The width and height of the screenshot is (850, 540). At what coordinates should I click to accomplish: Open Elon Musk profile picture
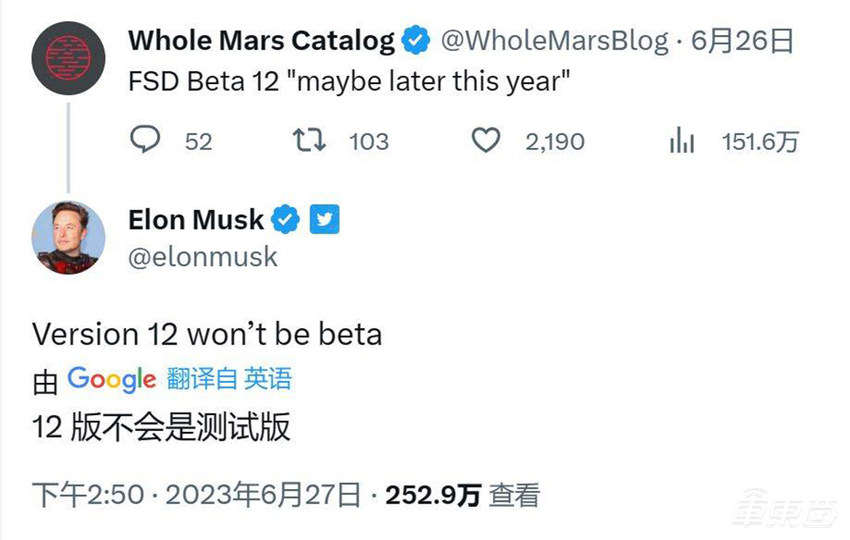68,237
